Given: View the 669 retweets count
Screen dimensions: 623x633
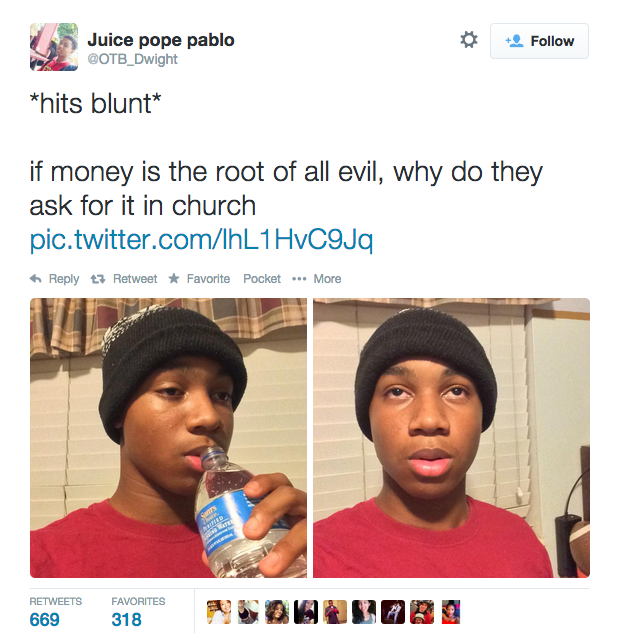Looking at the screenshot, I should pyautogui.click(x=44, y=619).
